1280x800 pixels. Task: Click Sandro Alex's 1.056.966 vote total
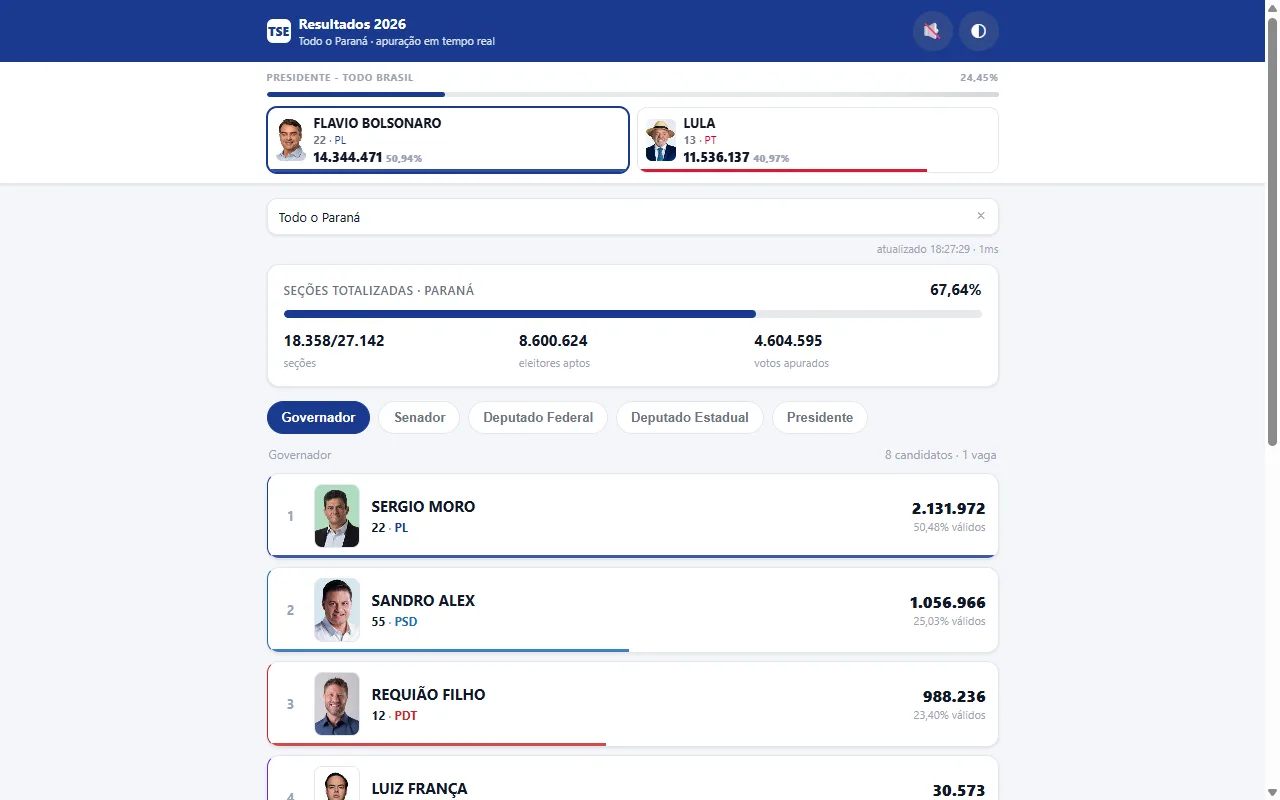click(x=947, y=603)
